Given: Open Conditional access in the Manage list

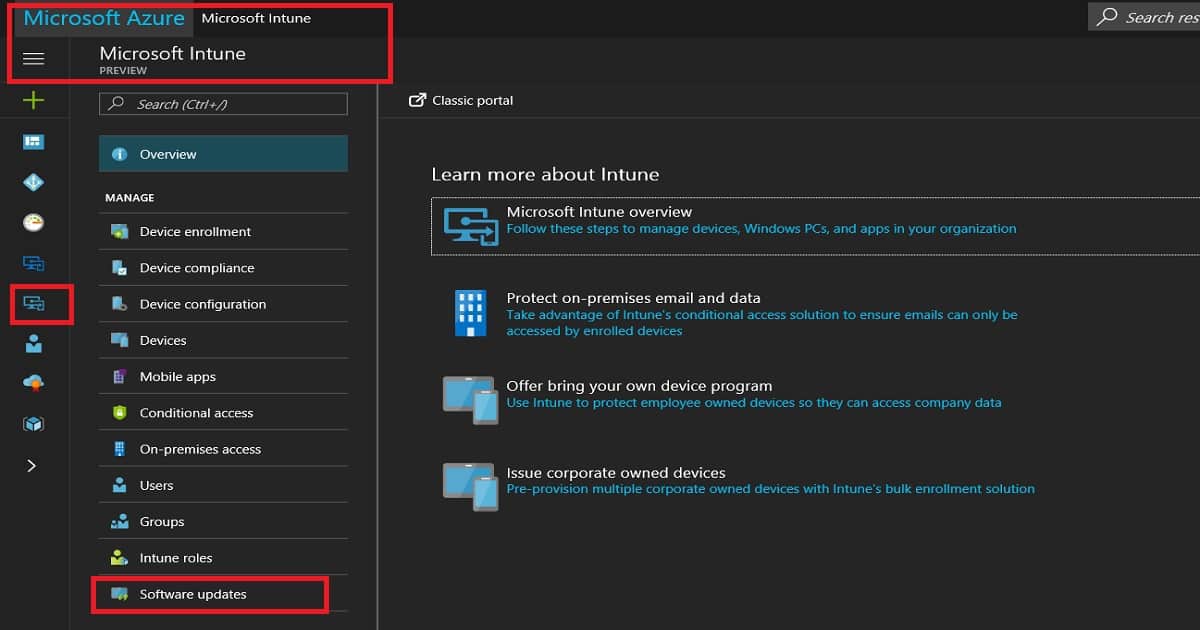Looking at the screenshot, I should [223, 413].
